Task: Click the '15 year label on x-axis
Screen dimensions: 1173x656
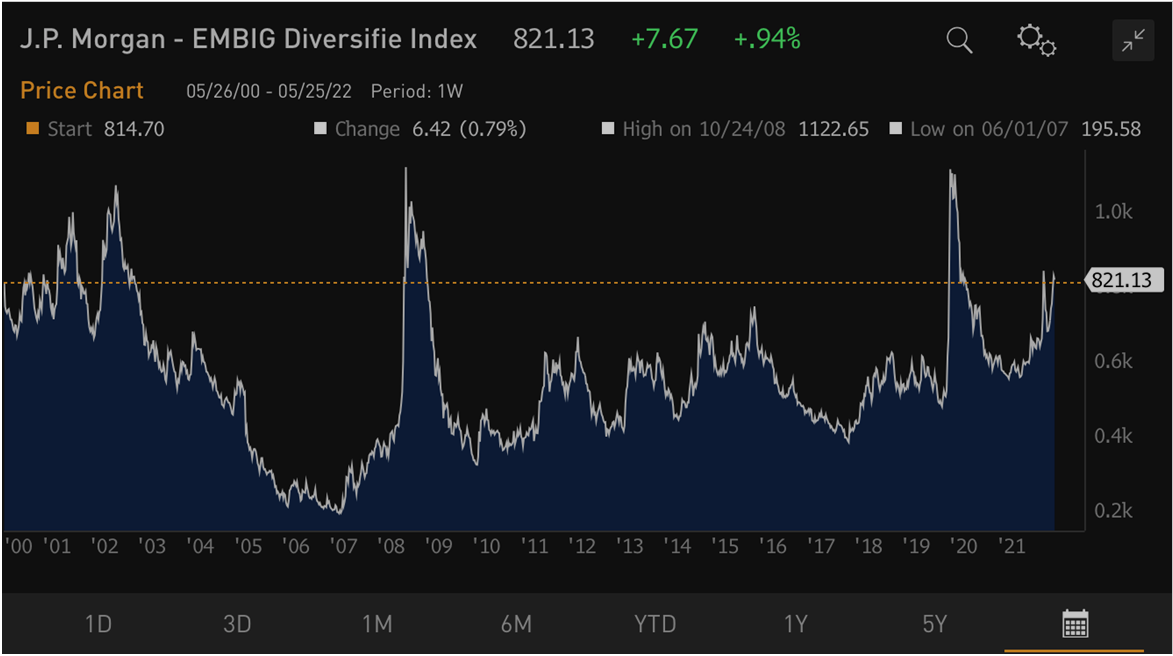Action: 725,546
